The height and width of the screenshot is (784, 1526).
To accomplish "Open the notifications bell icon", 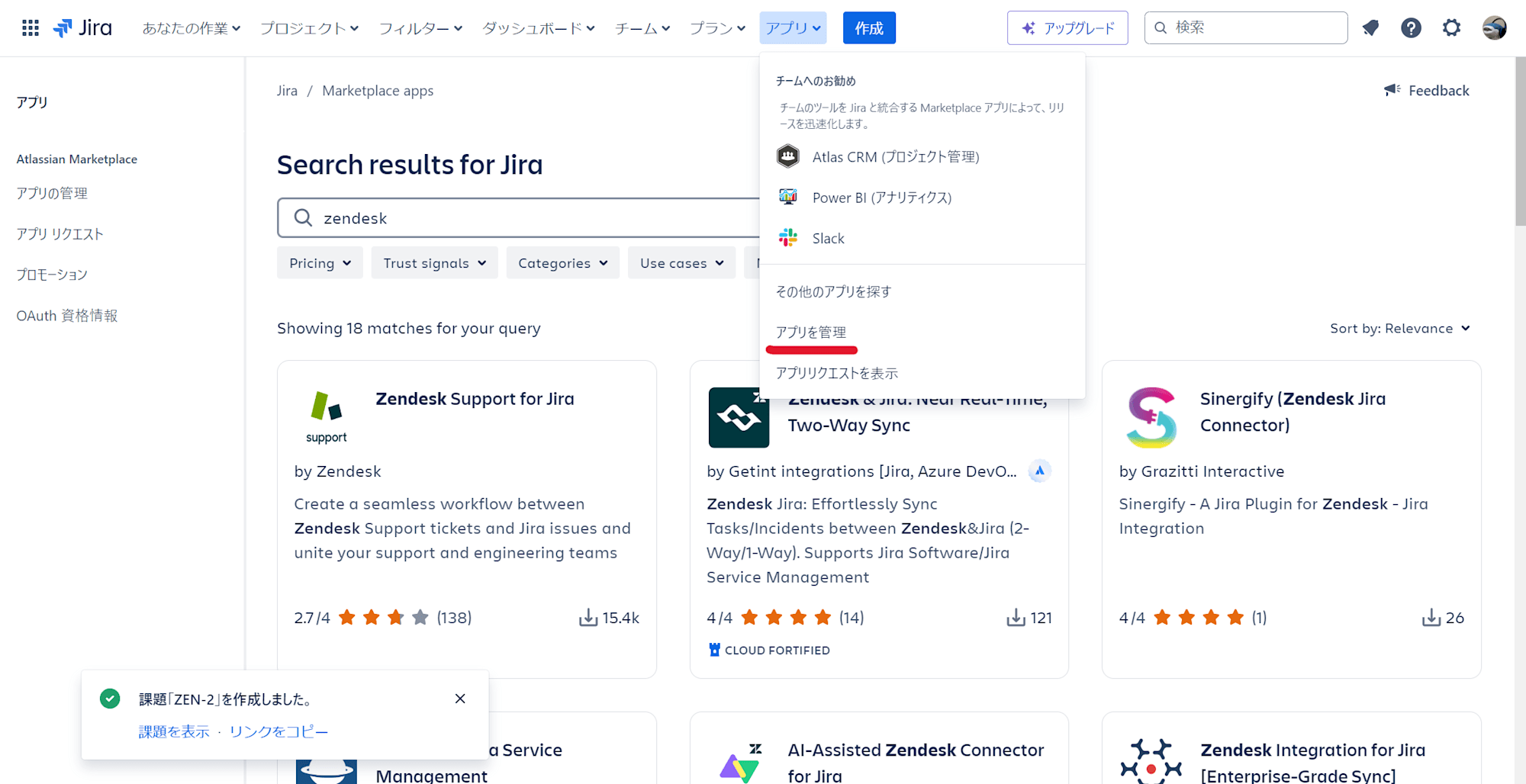I will click(x=1371, y=28).
